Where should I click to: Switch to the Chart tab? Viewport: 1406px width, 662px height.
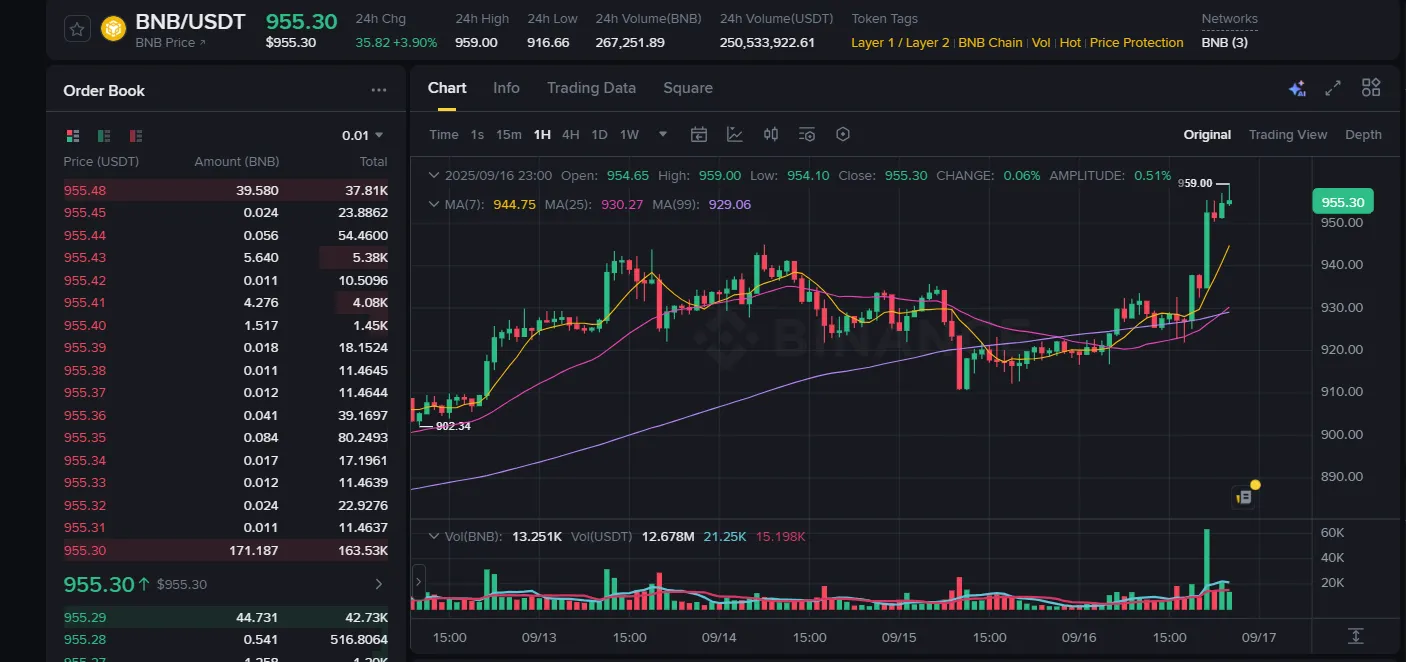click(447, 88)
